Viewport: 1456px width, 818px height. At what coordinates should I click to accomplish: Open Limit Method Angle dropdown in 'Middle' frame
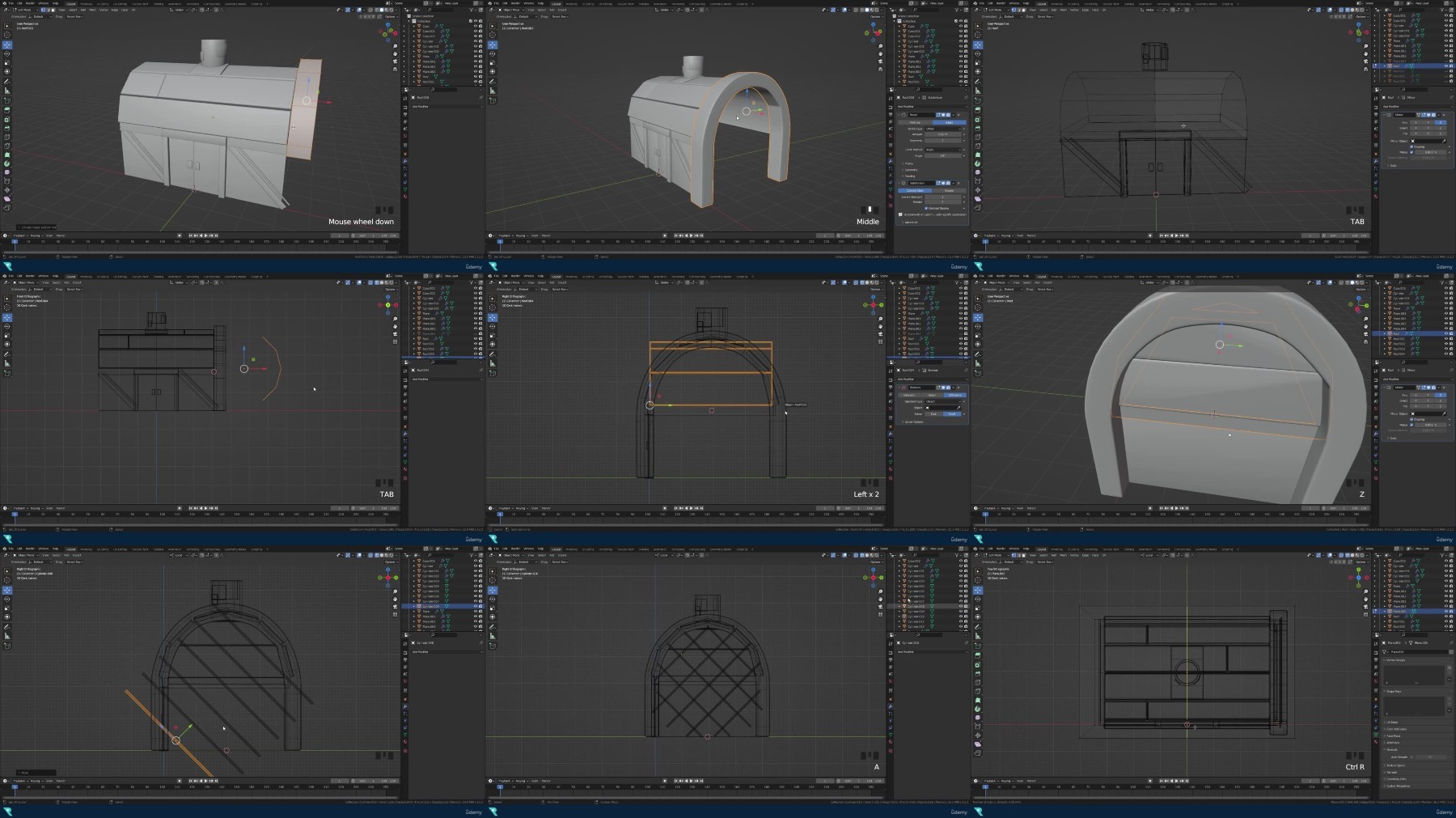click(943, 150)
